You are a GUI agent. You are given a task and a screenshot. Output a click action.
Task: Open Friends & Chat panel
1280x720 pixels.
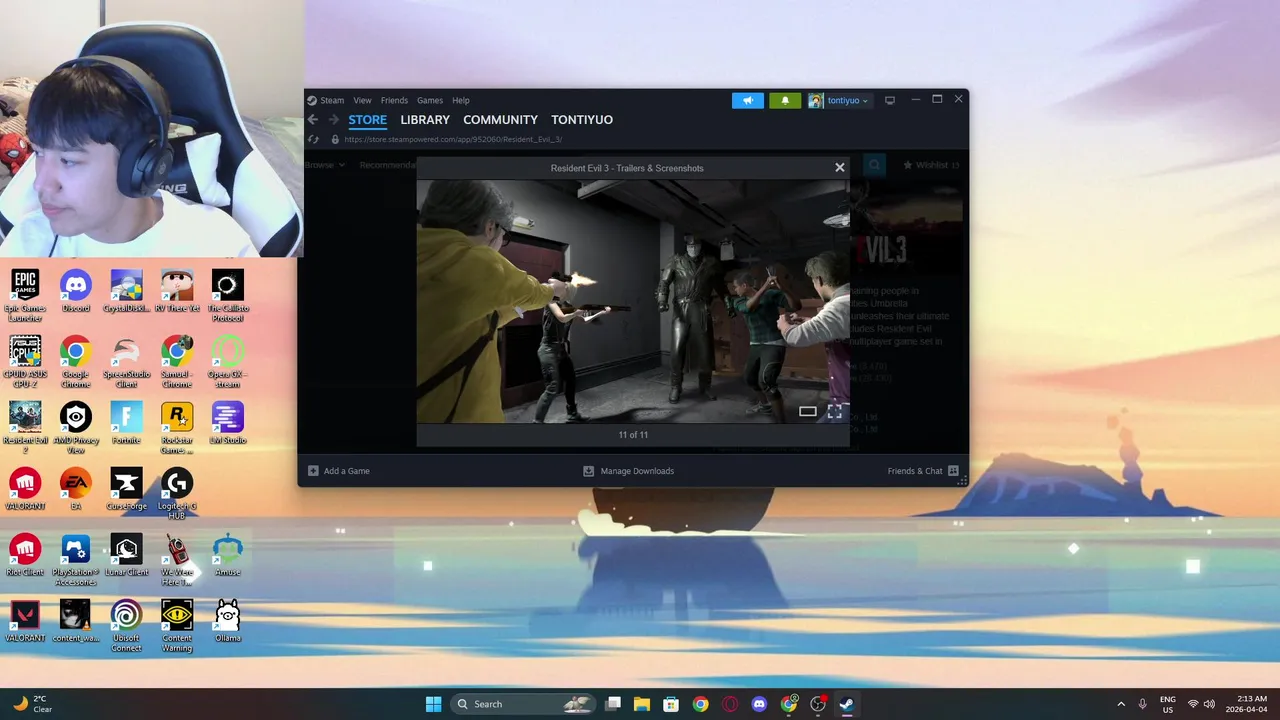pos(923,471)
